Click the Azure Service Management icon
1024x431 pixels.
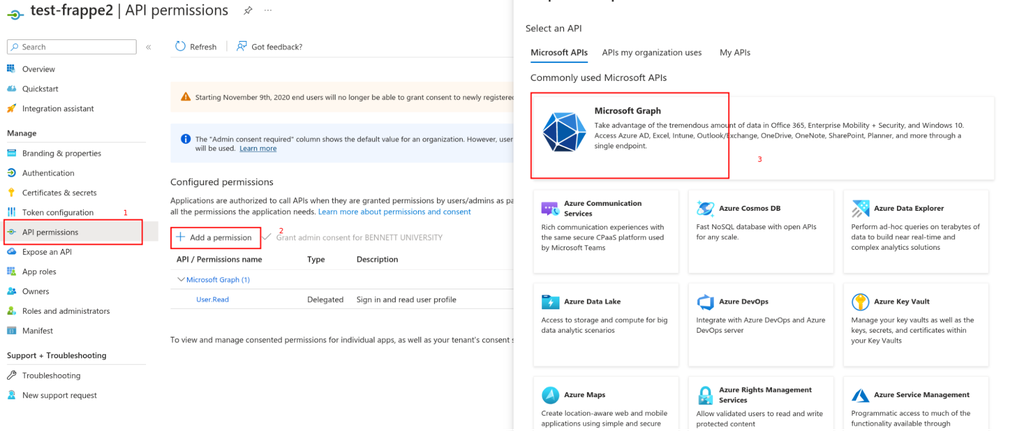click(x=860, y=395)
